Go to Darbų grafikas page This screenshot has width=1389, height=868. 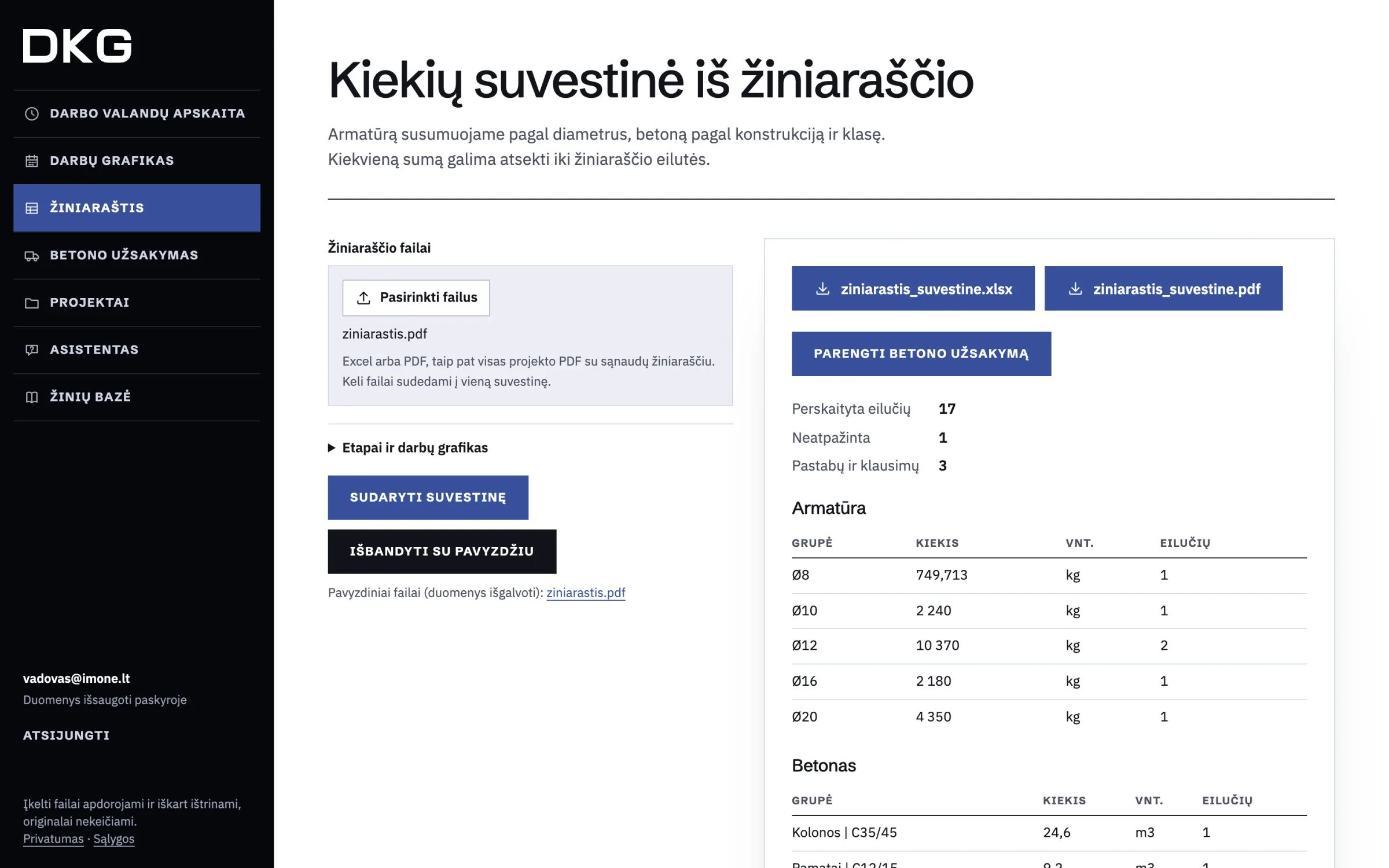pos(137,161)
